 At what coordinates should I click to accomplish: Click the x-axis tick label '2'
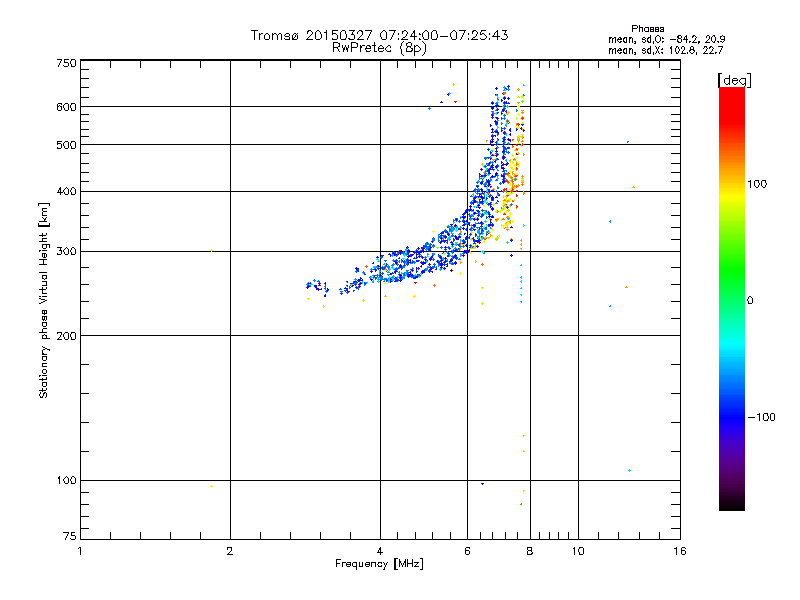coord(230,551)
